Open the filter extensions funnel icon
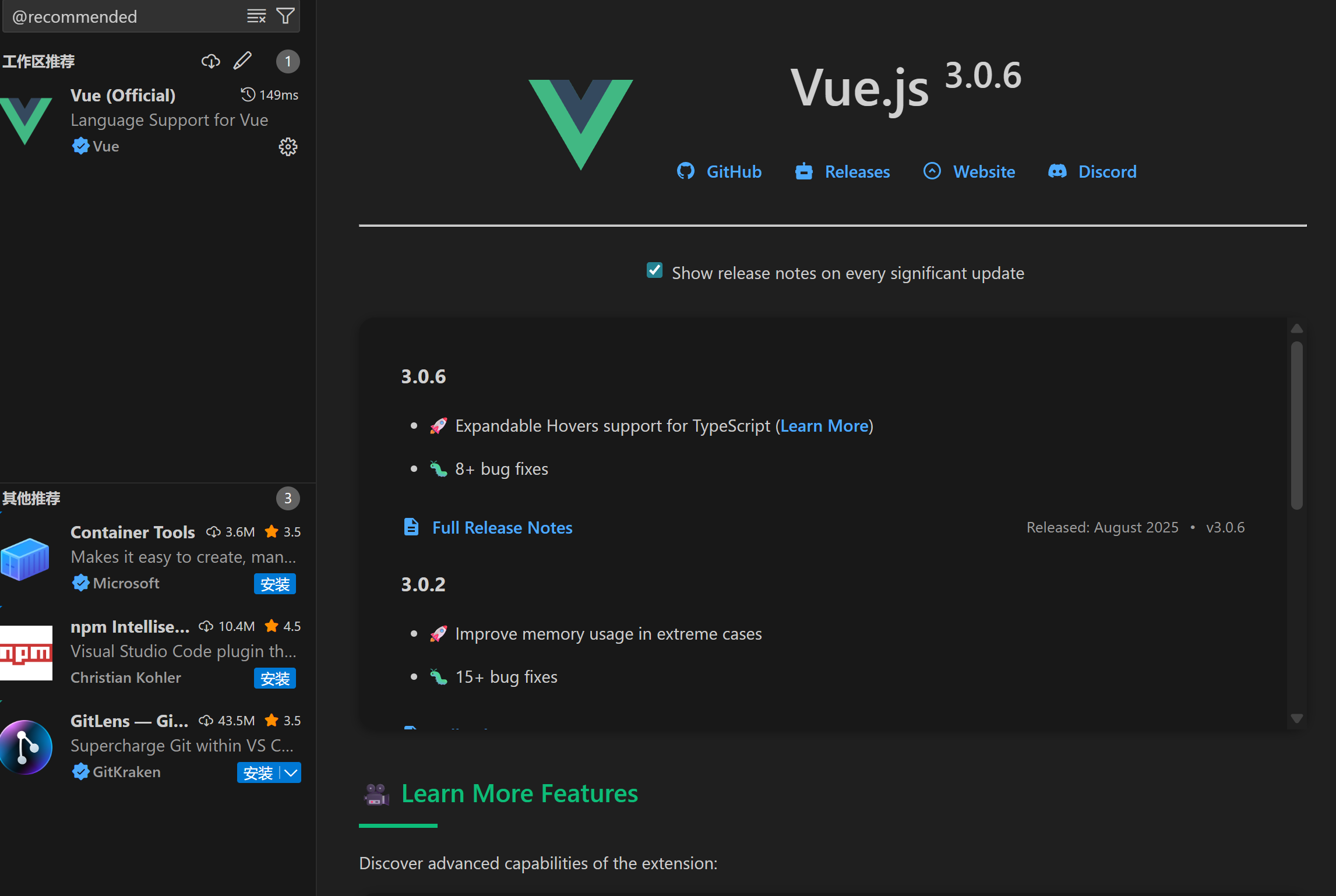 tap(285, 16)
